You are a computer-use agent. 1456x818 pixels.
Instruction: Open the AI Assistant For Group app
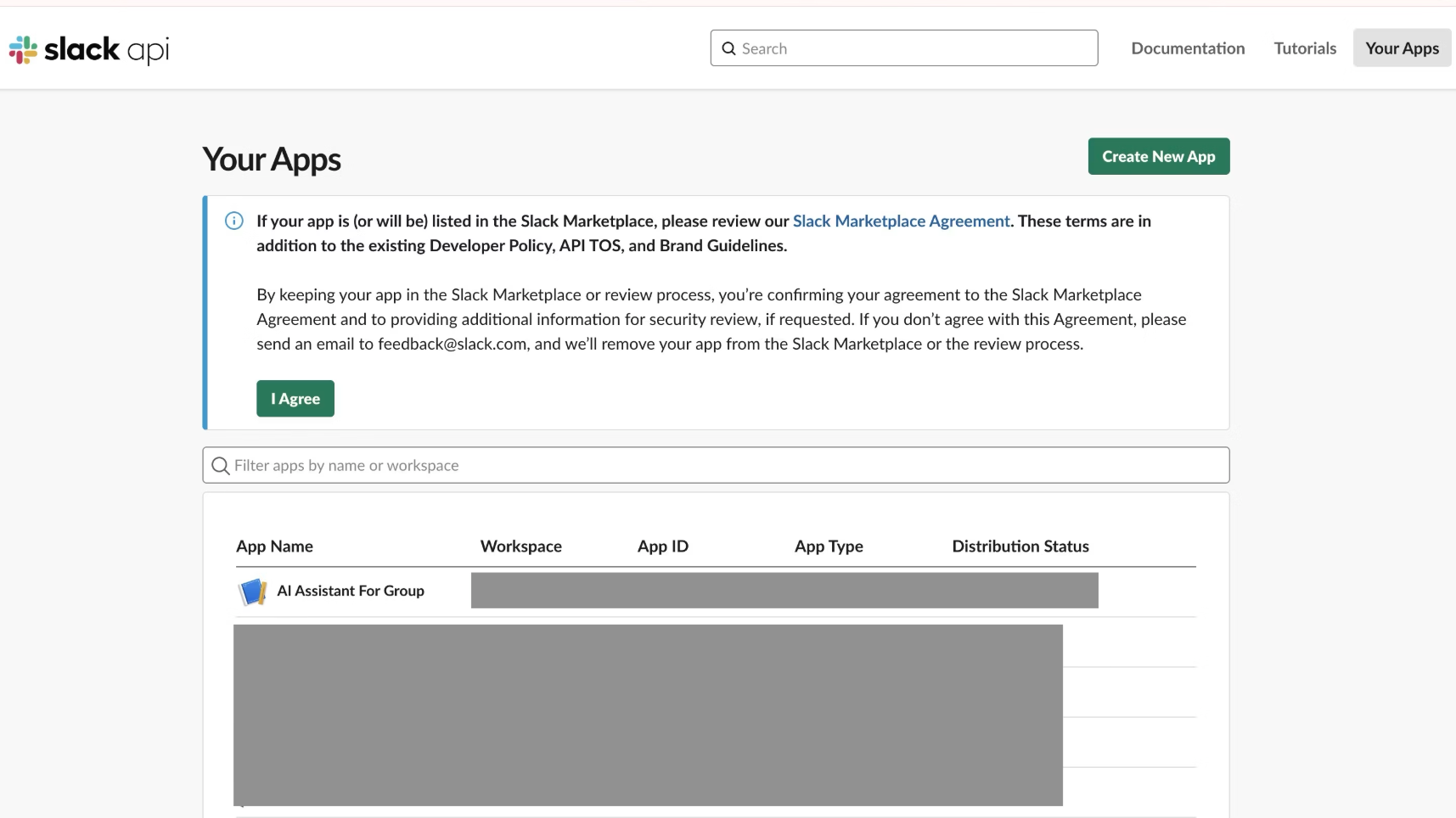click(351, 591)
